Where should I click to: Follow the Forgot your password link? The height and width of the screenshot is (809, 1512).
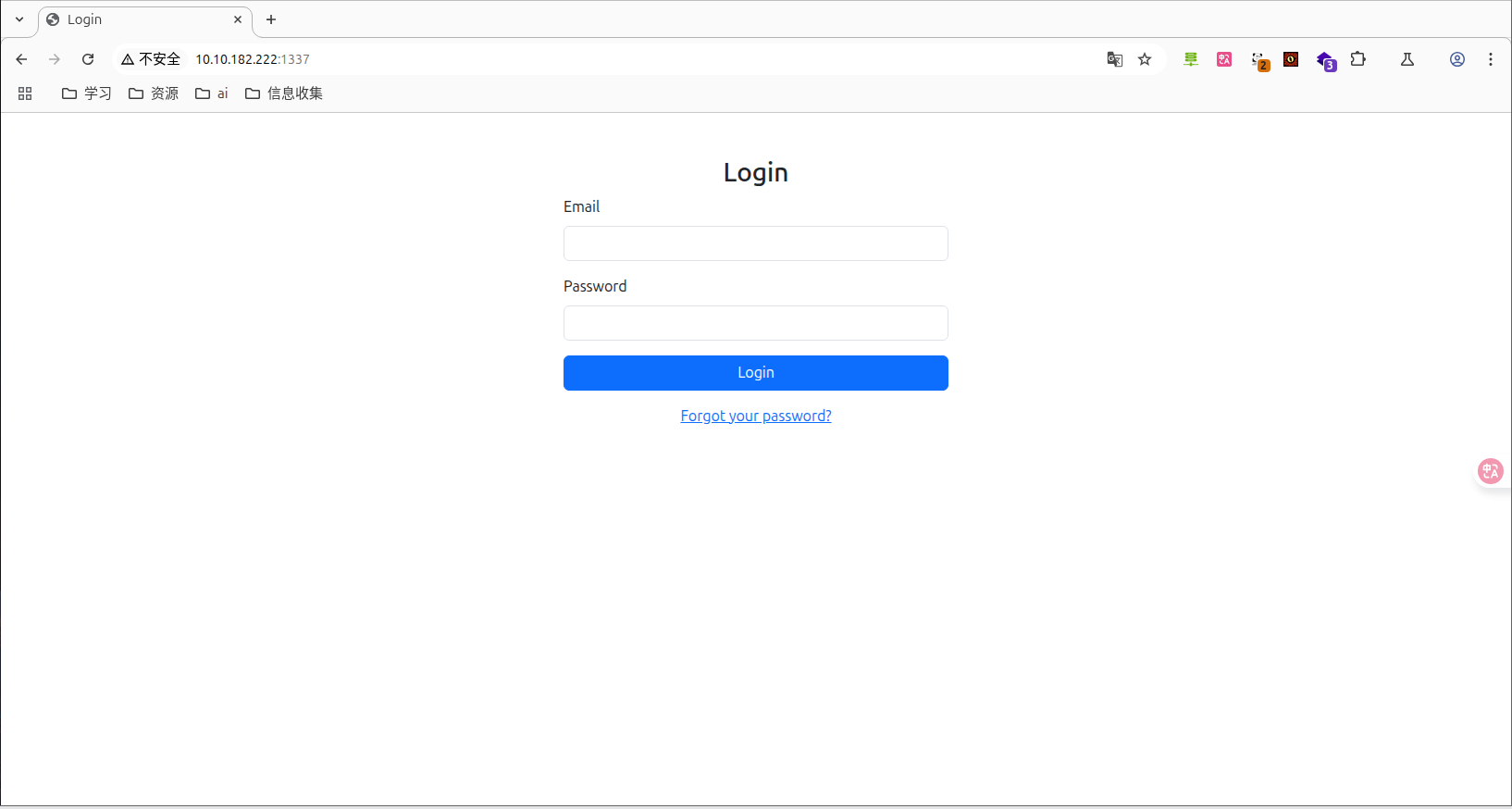coord(756,417)
